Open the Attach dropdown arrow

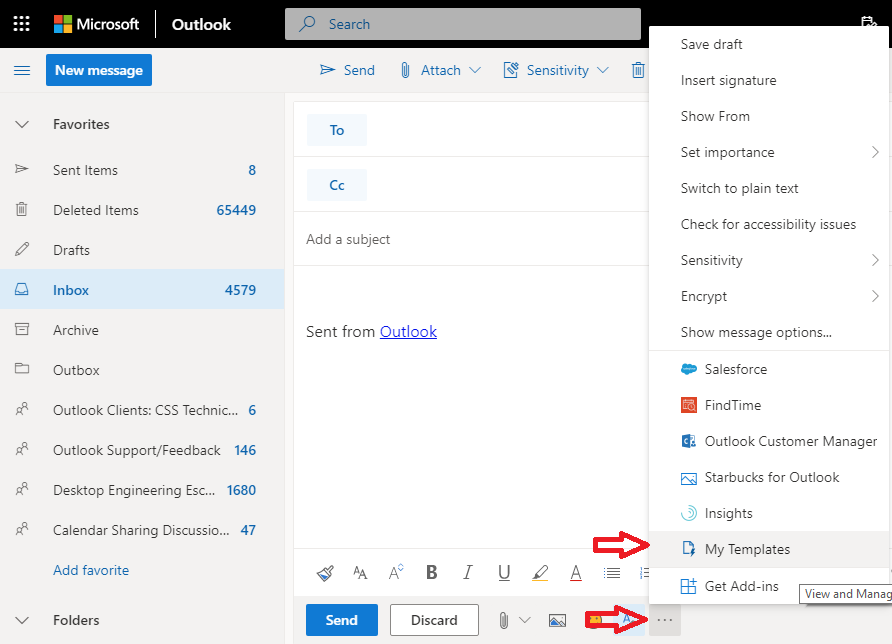(x=475, y=70)
